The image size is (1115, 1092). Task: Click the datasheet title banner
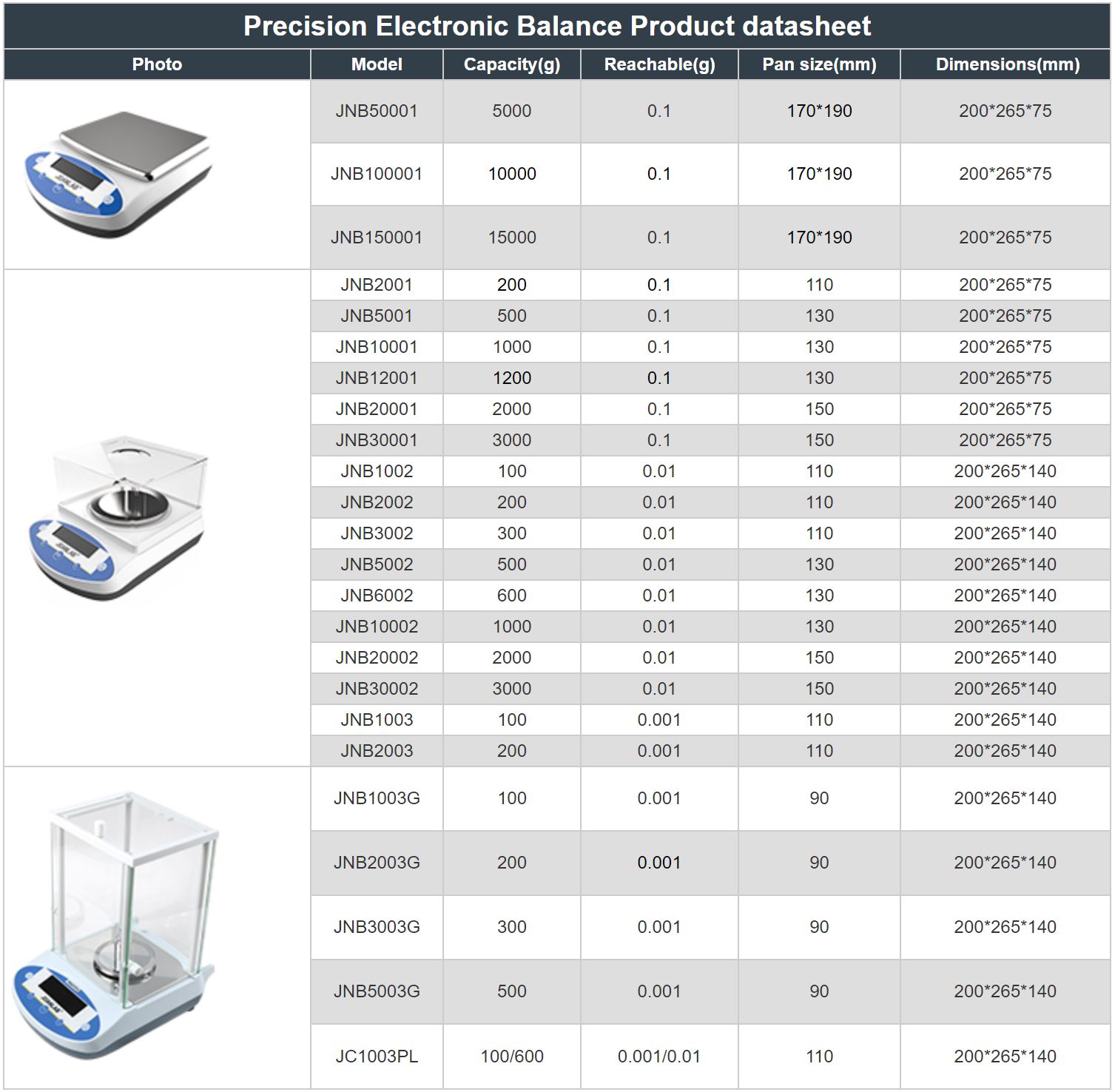[556, 26]
